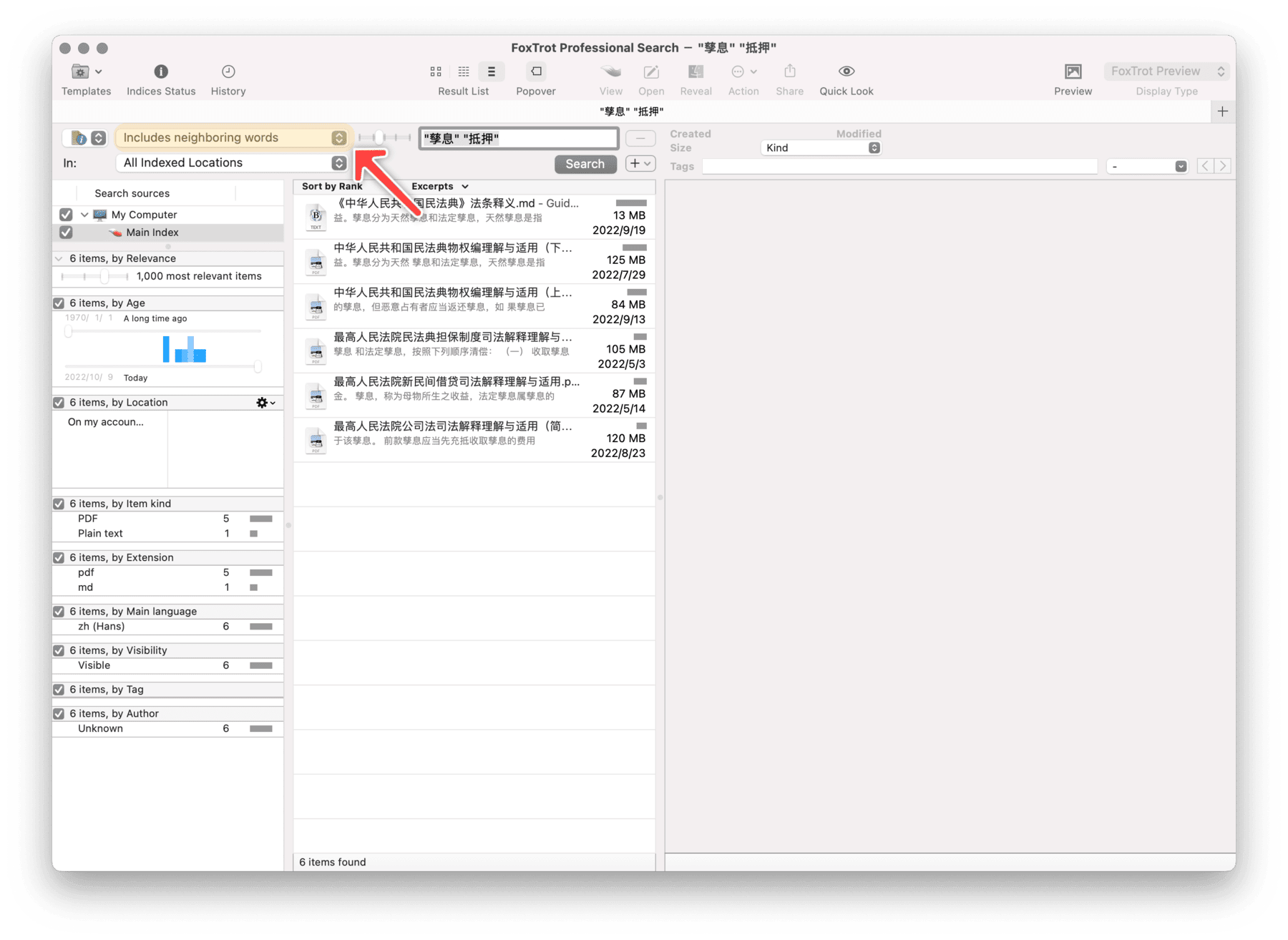Viewport: 1288px width, 940px height.
Task: Switch result list to compact grid view
Action: (x=464, y=72)
